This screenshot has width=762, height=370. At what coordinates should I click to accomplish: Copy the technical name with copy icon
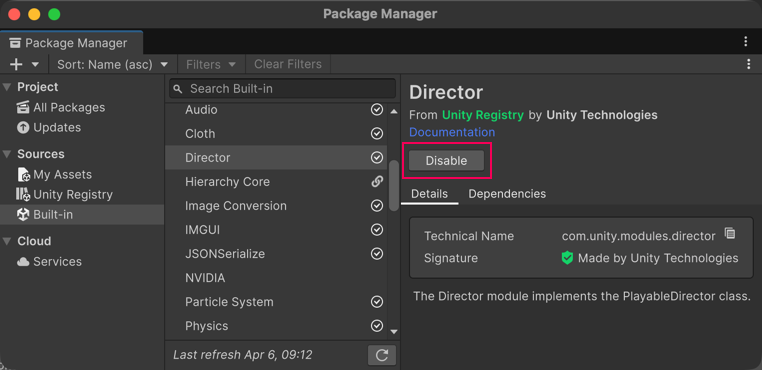(729, 233)
